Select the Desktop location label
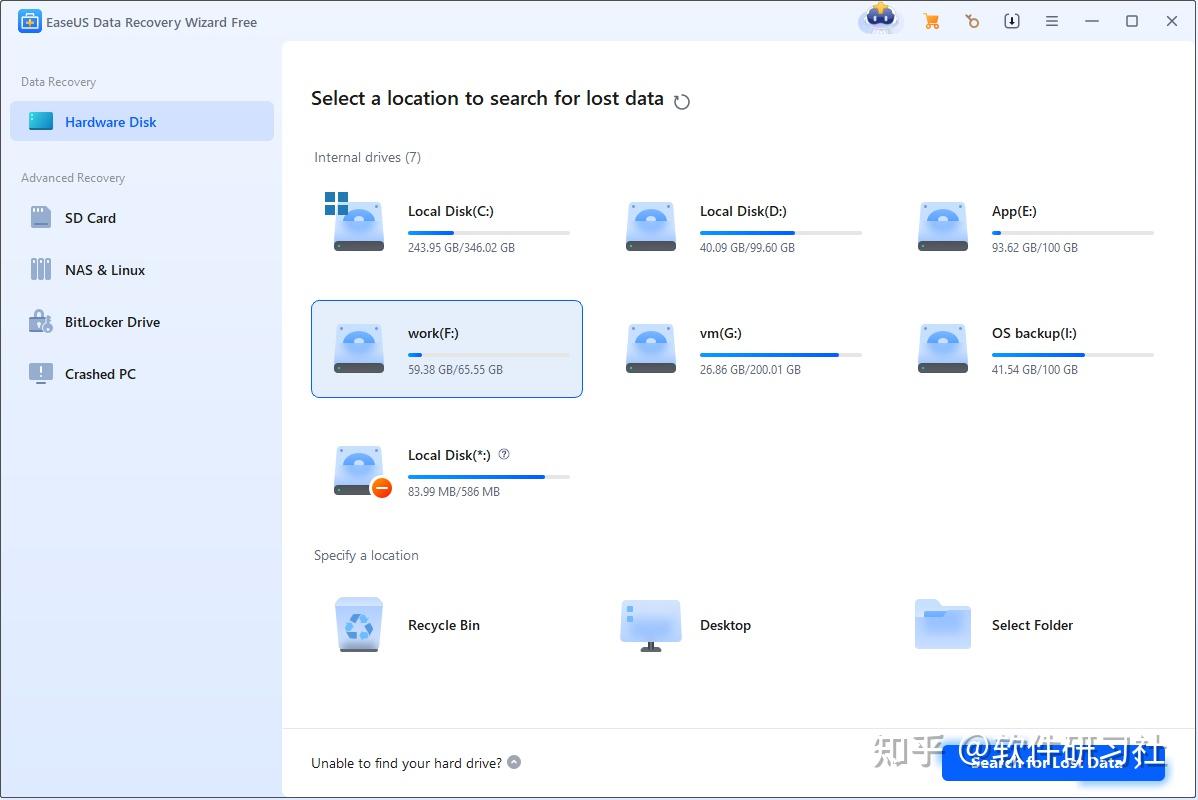This screenshot has width=1198, height=800. (x=725, y=625)
